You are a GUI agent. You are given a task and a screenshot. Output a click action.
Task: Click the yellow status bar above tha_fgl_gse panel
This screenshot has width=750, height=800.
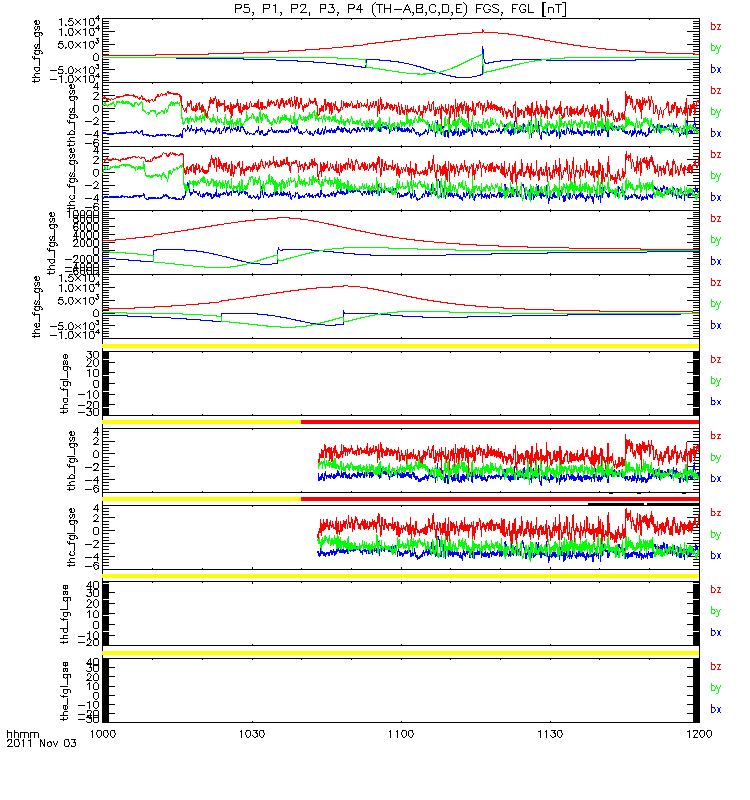[x=401, y=346]
